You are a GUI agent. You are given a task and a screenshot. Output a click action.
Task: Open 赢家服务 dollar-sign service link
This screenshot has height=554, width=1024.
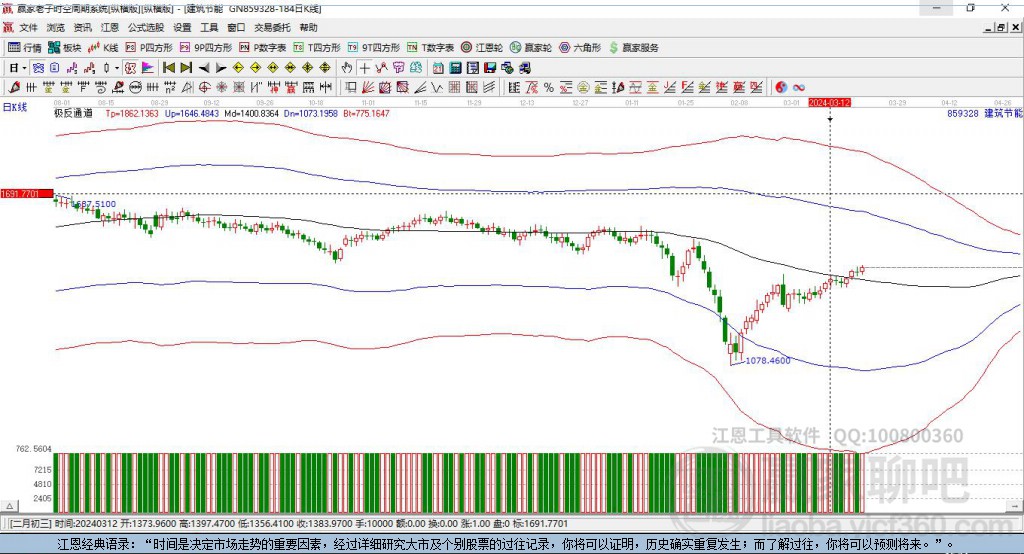[x=634, y=48]
